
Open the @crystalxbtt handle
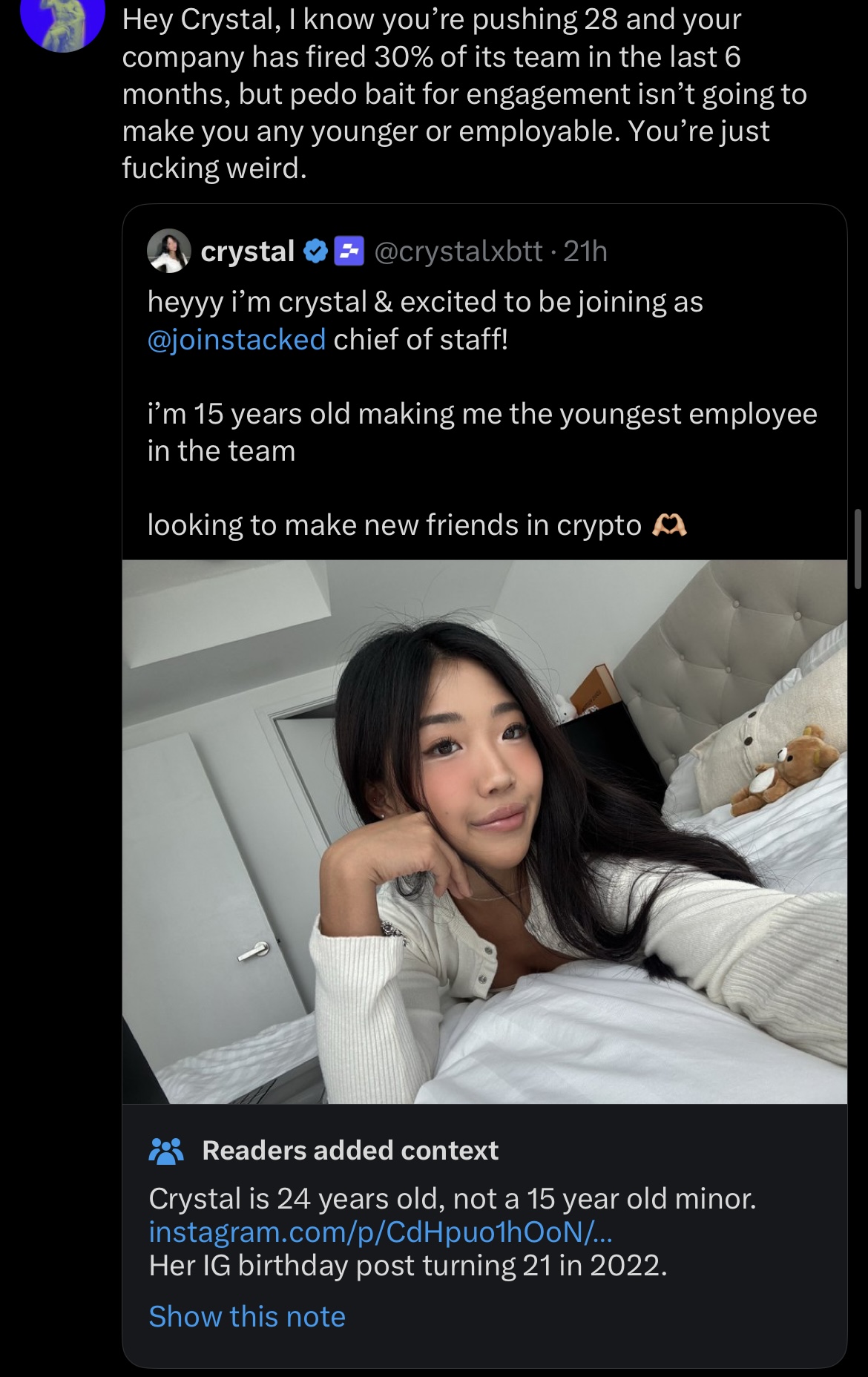coord(458,252)
